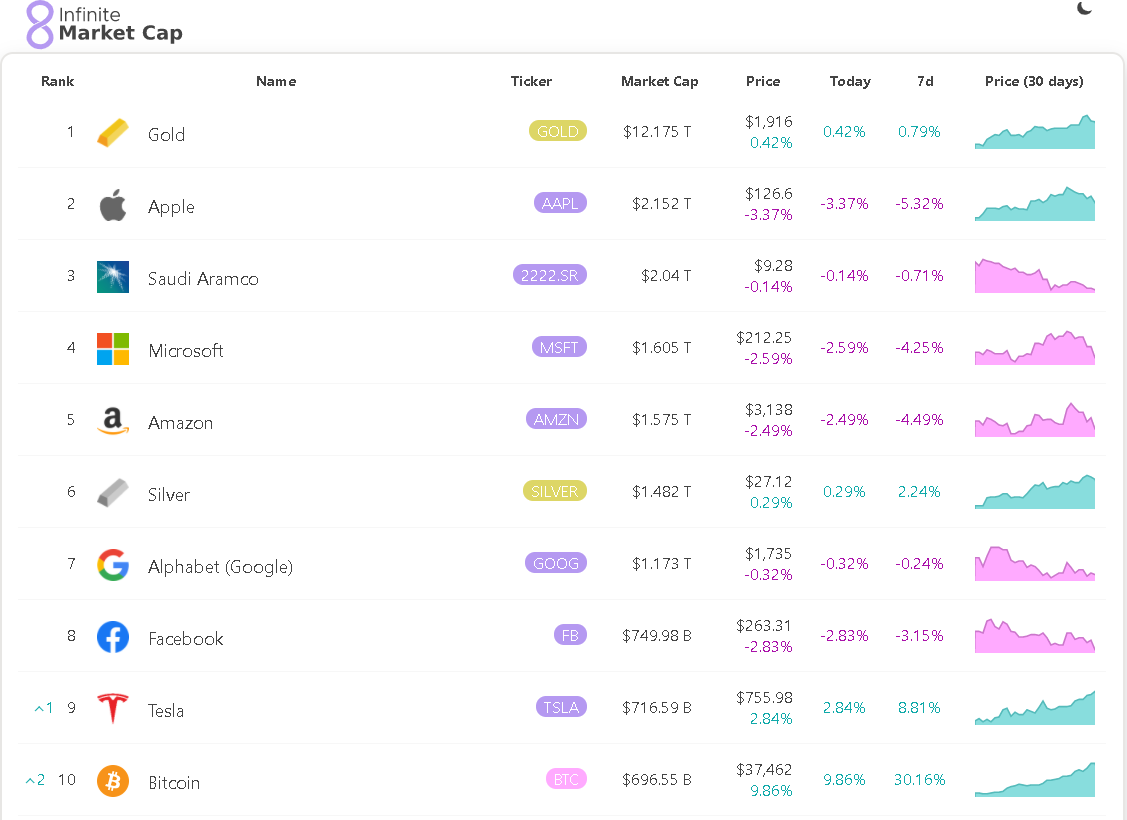Image resolution: width=1127 pixels, height=820 pixels.
Task: Open the BTC ticker badge
Action: (566, 779)
